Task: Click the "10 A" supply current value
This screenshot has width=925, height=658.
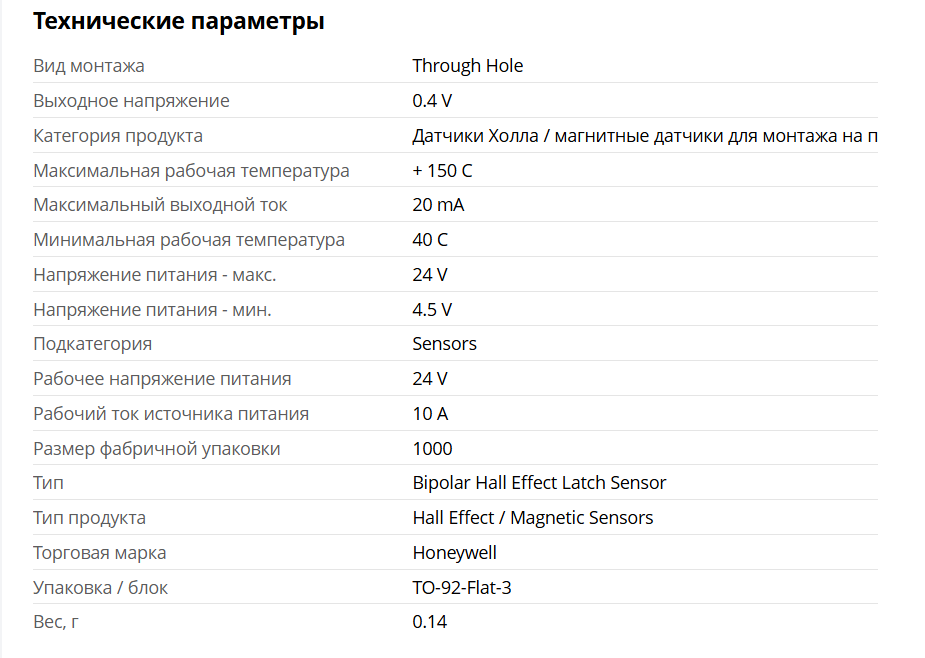Action: tap(430, 414)
